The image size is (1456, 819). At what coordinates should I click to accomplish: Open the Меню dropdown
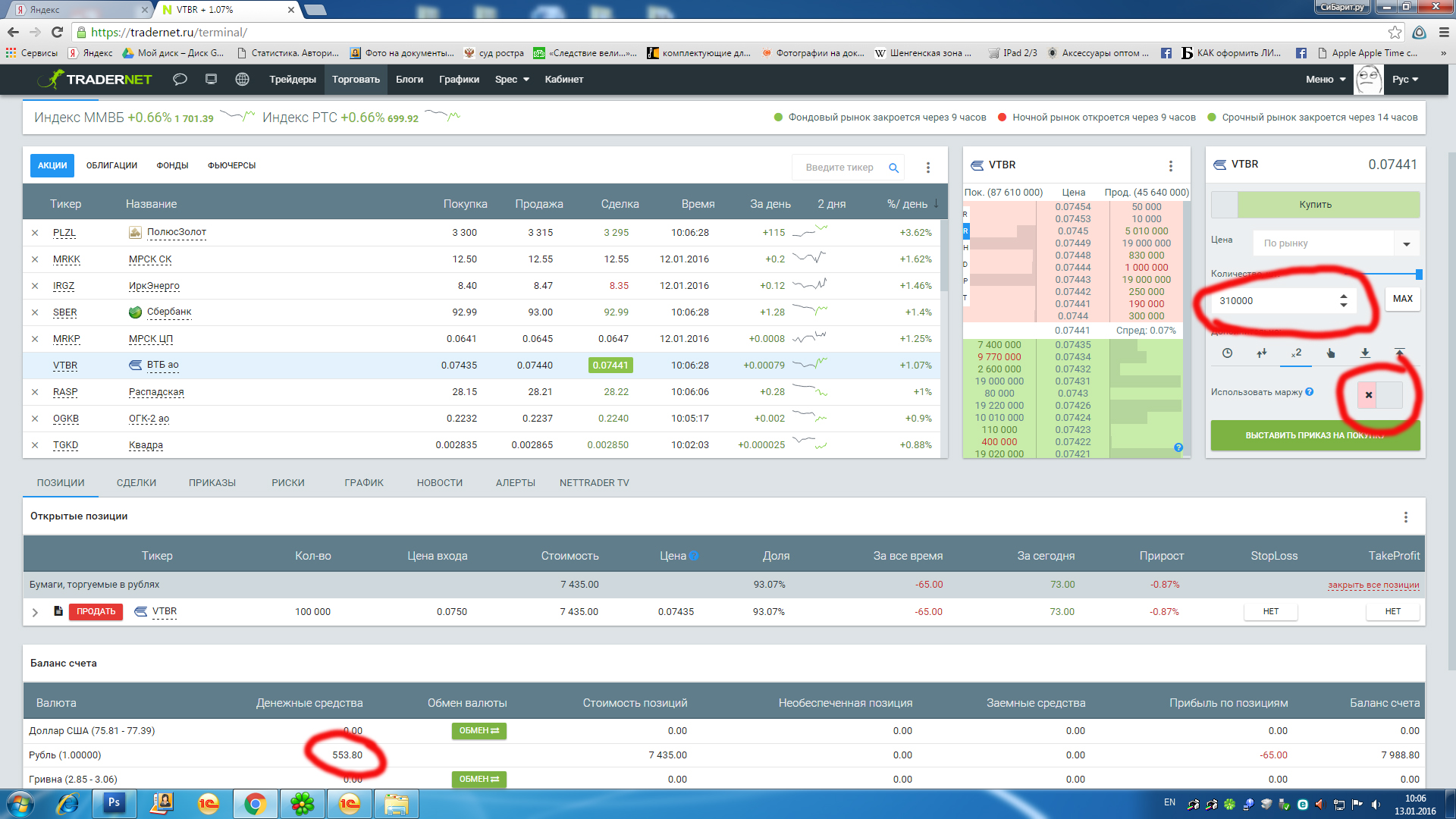pyautogui.click(x=1326, y=79)
